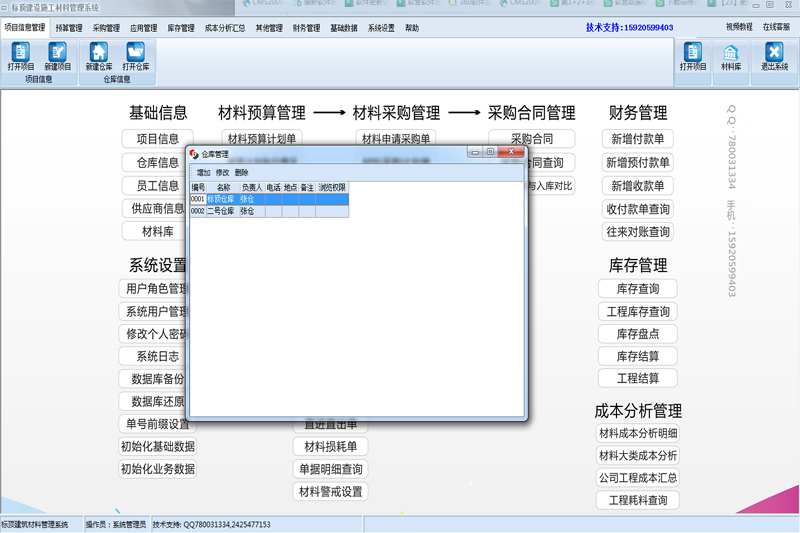Click the 材料预算计划单 button
This screenshot has width=800, height=533.
point(262,138)
